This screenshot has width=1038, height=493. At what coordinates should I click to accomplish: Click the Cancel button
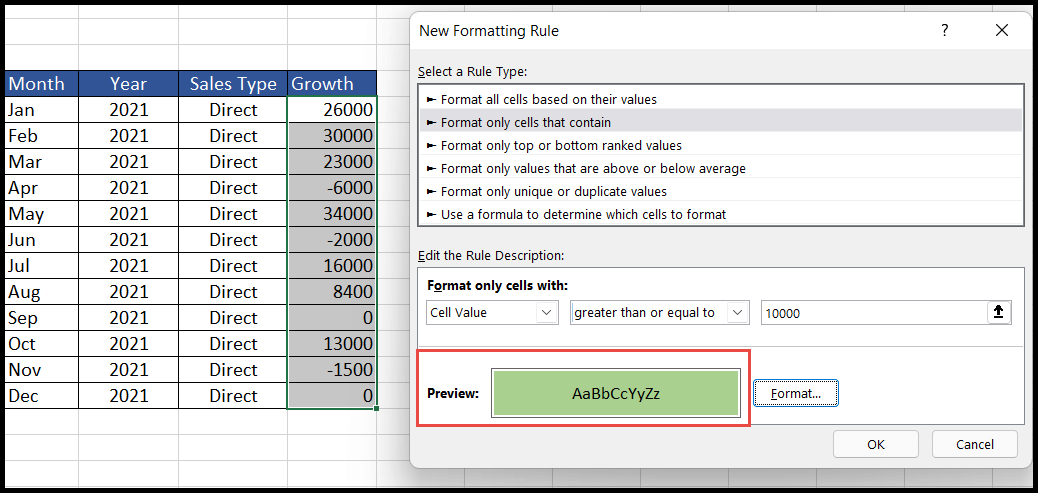click(974, 444)
